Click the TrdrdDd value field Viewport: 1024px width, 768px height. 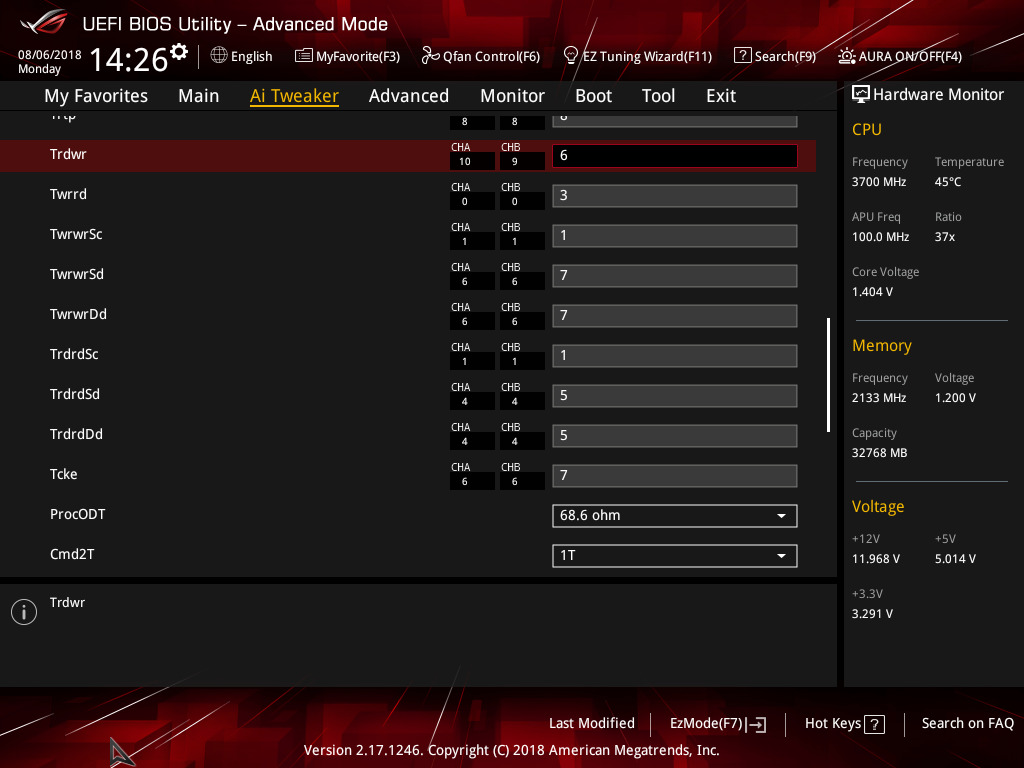coord(675,436)
